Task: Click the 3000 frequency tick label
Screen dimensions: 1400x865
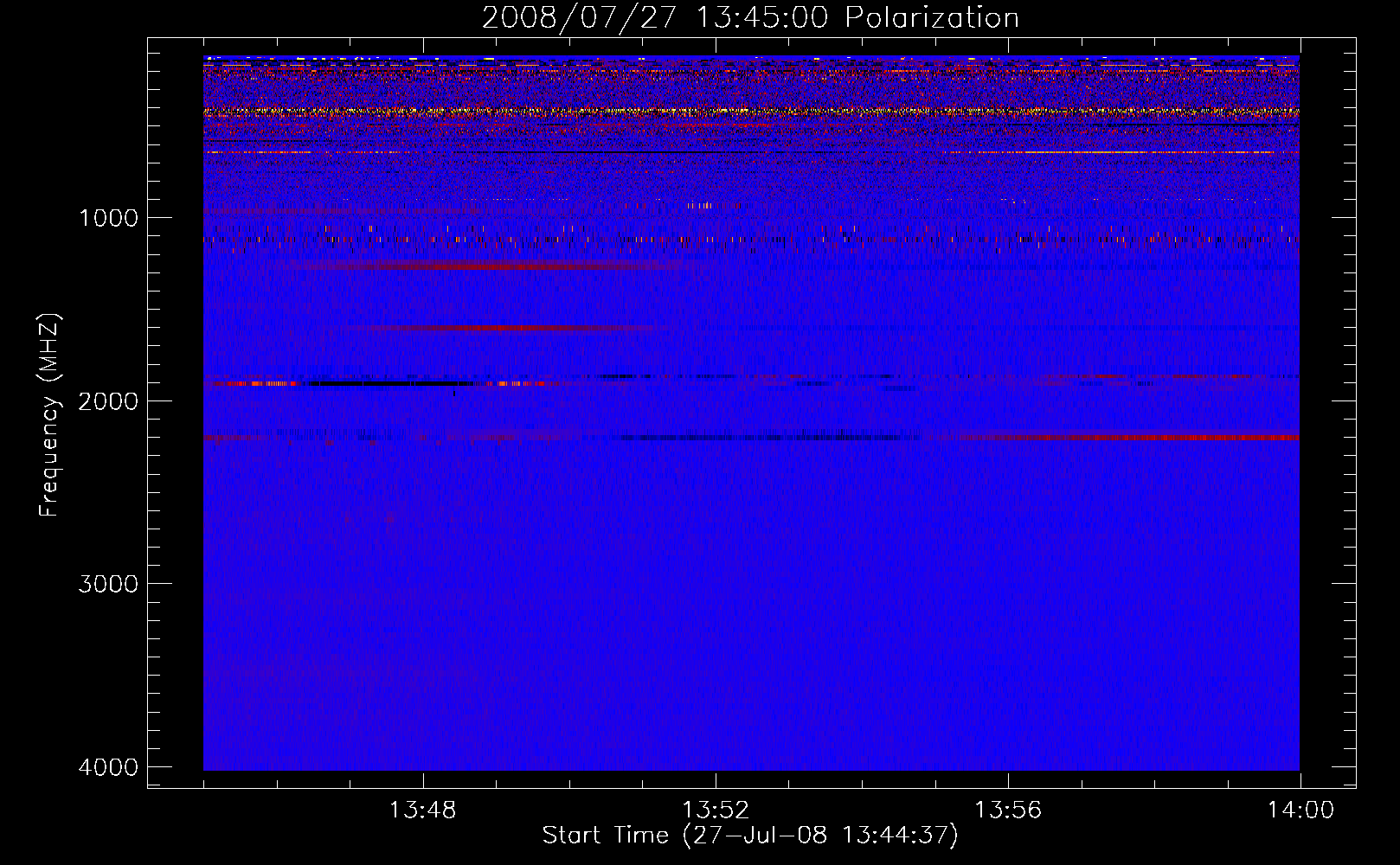Action: click(x=108, y=584)
